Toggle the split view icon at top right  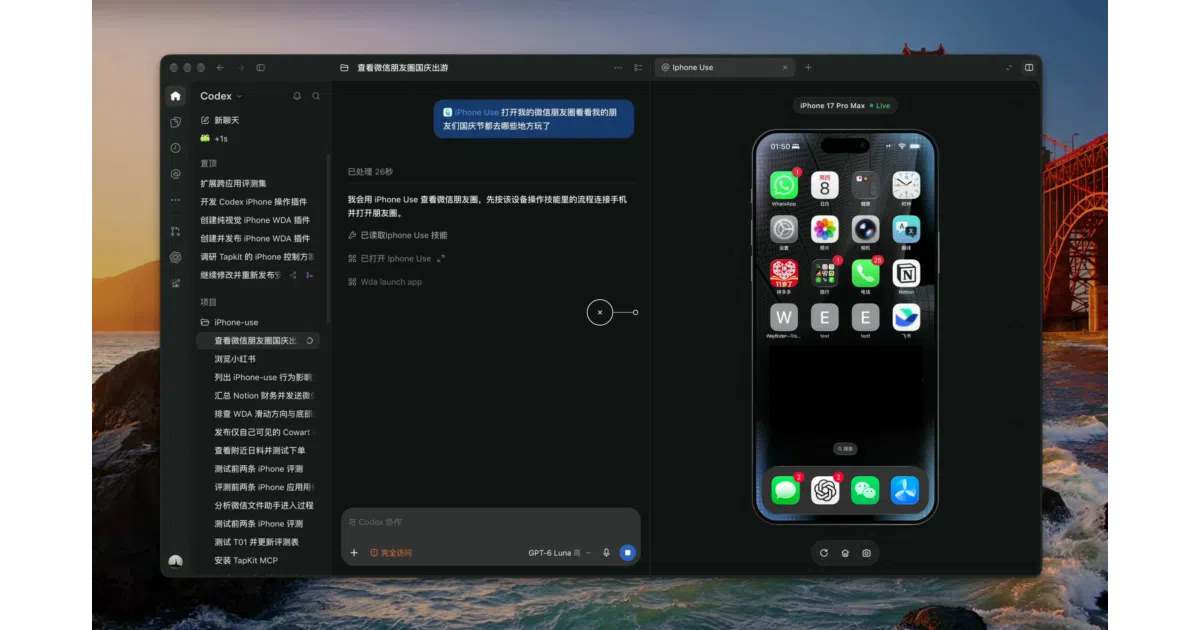[x=1029, y=68]
